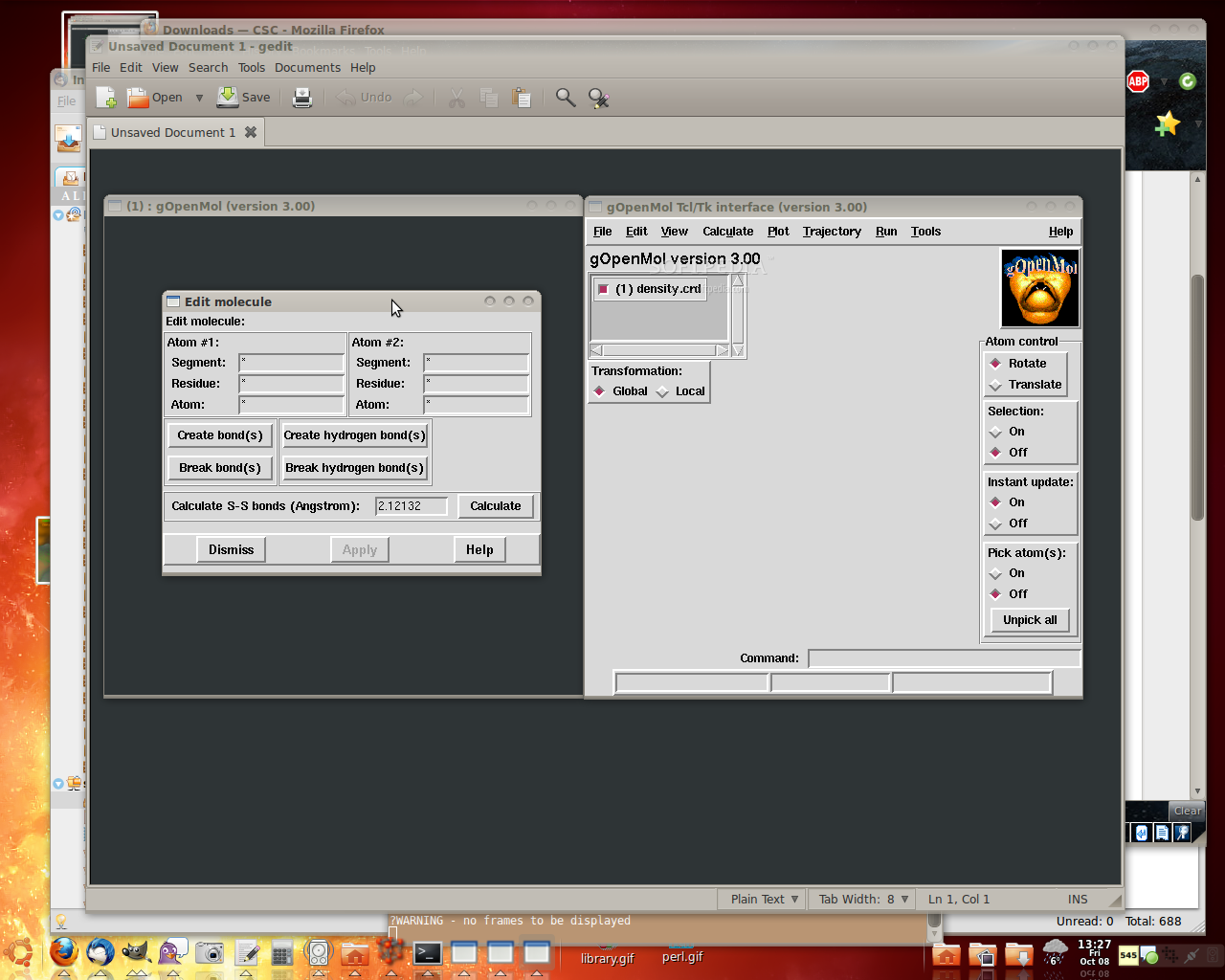Viewport: 1225px width, 980px height.
Task: Open the Plain Text language dropdown
Action: pos(764,899)
